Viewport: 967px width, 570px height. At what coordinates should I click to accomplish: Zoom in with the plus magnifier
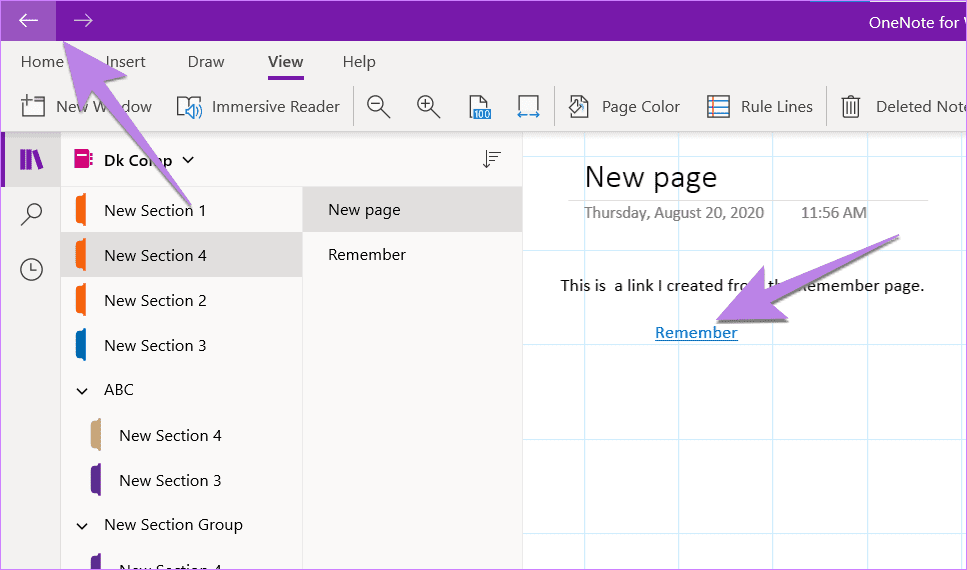(x=428, y=107)
